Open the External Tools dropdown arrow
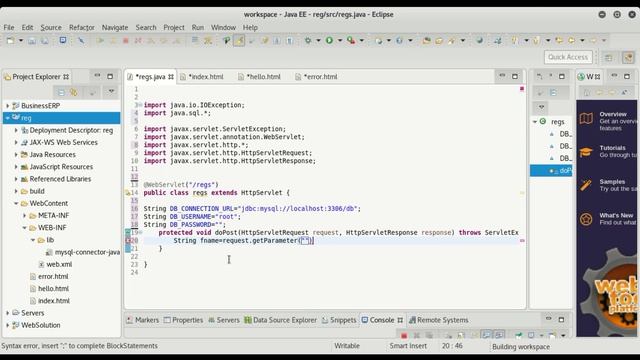Viewport: 640px width, 360px height. [x=362, y=40]
